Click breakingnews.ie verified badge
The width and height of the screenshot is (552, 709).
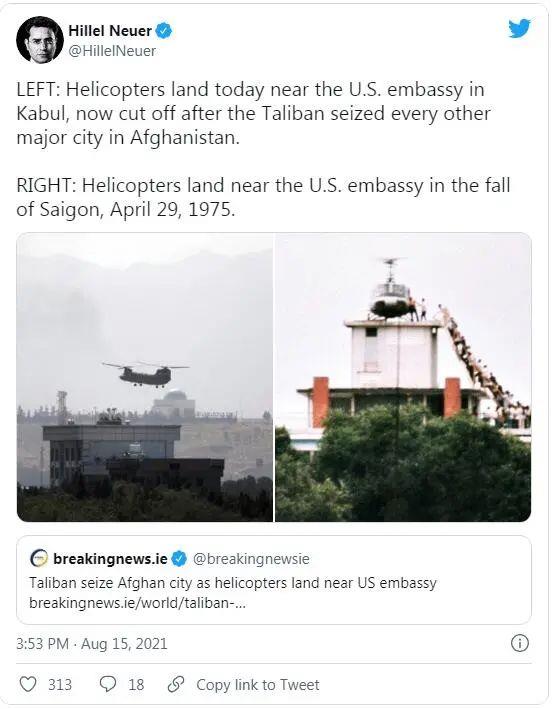(x=179, y=559)
